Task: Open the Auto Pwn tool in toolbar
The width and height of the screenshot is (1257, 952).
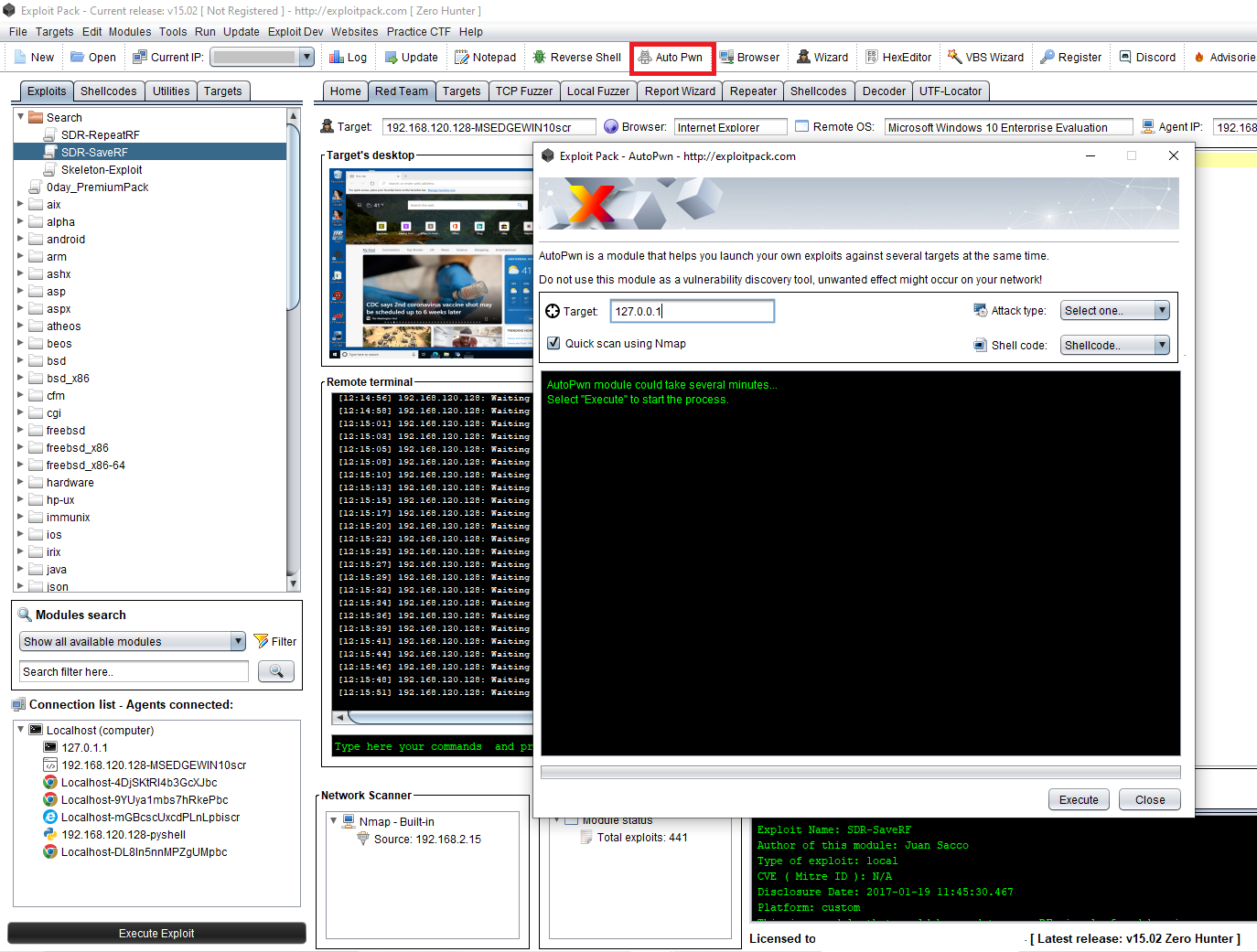Action: [x=671, y=57]
